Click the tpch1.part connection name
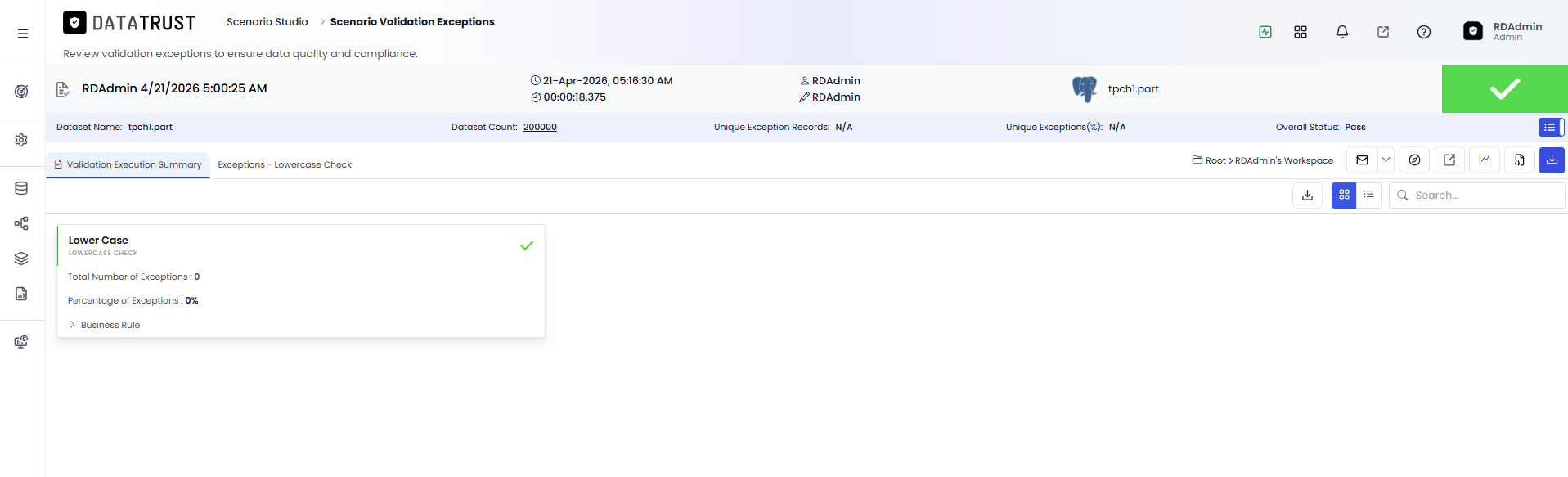This screenshot has width=1568, height=477. (x=1134, y=89)
